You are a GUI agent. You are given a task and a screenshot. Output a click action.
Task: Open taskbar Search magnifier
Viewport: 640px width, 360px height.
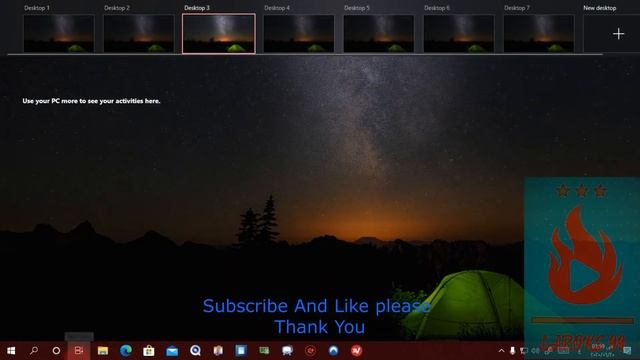(34, 351)
